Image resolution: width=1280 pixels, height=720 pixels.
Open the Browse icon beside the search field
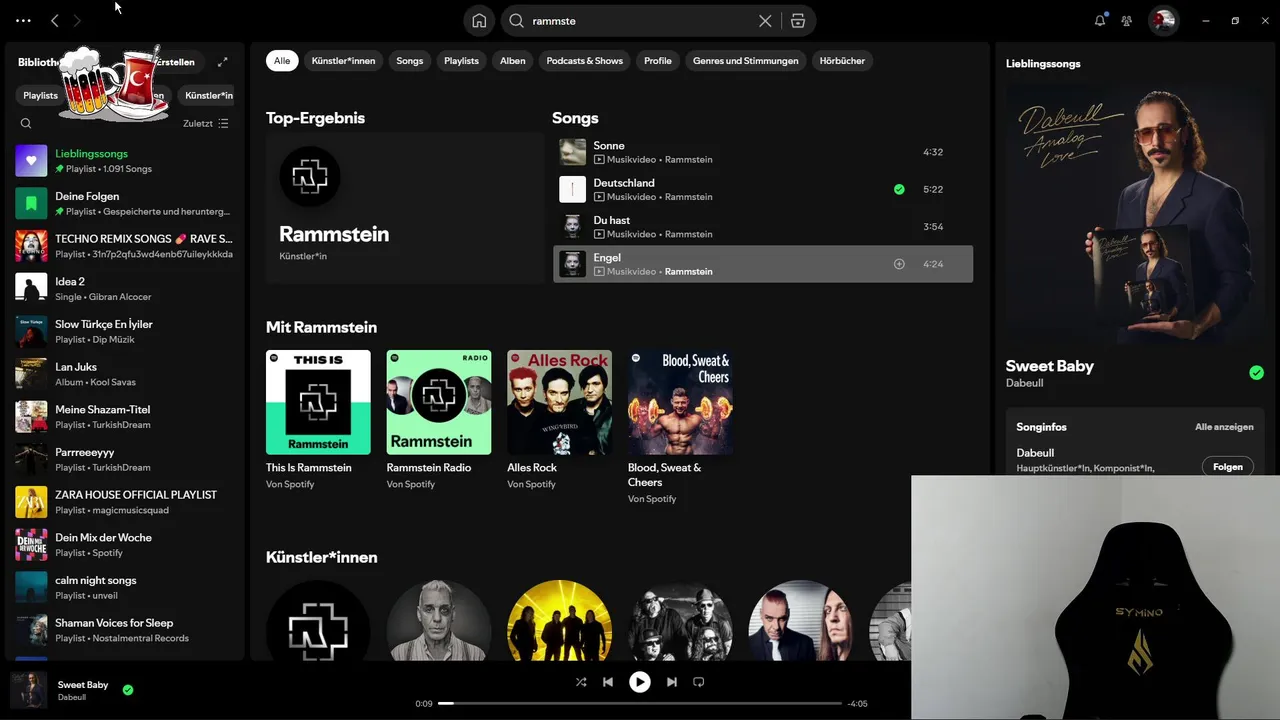tap(797, 20)
